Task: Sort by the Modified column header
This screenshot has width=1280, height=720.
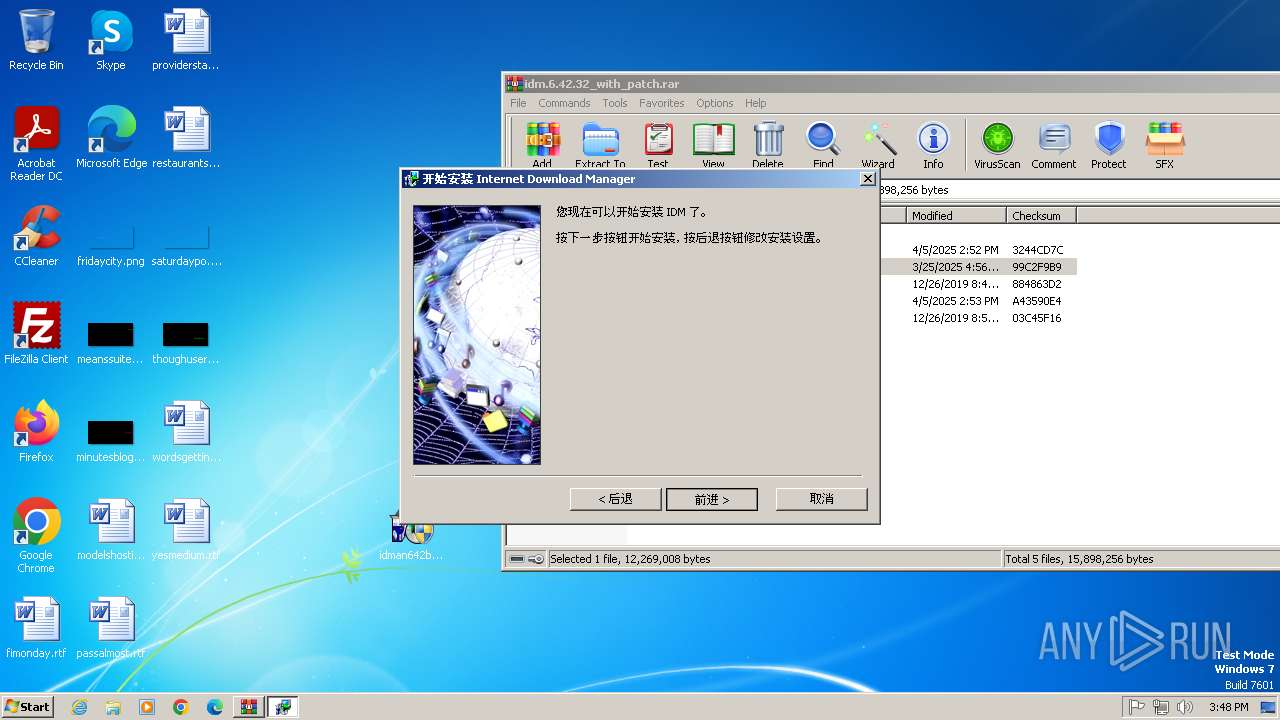Action: point(956,216)
